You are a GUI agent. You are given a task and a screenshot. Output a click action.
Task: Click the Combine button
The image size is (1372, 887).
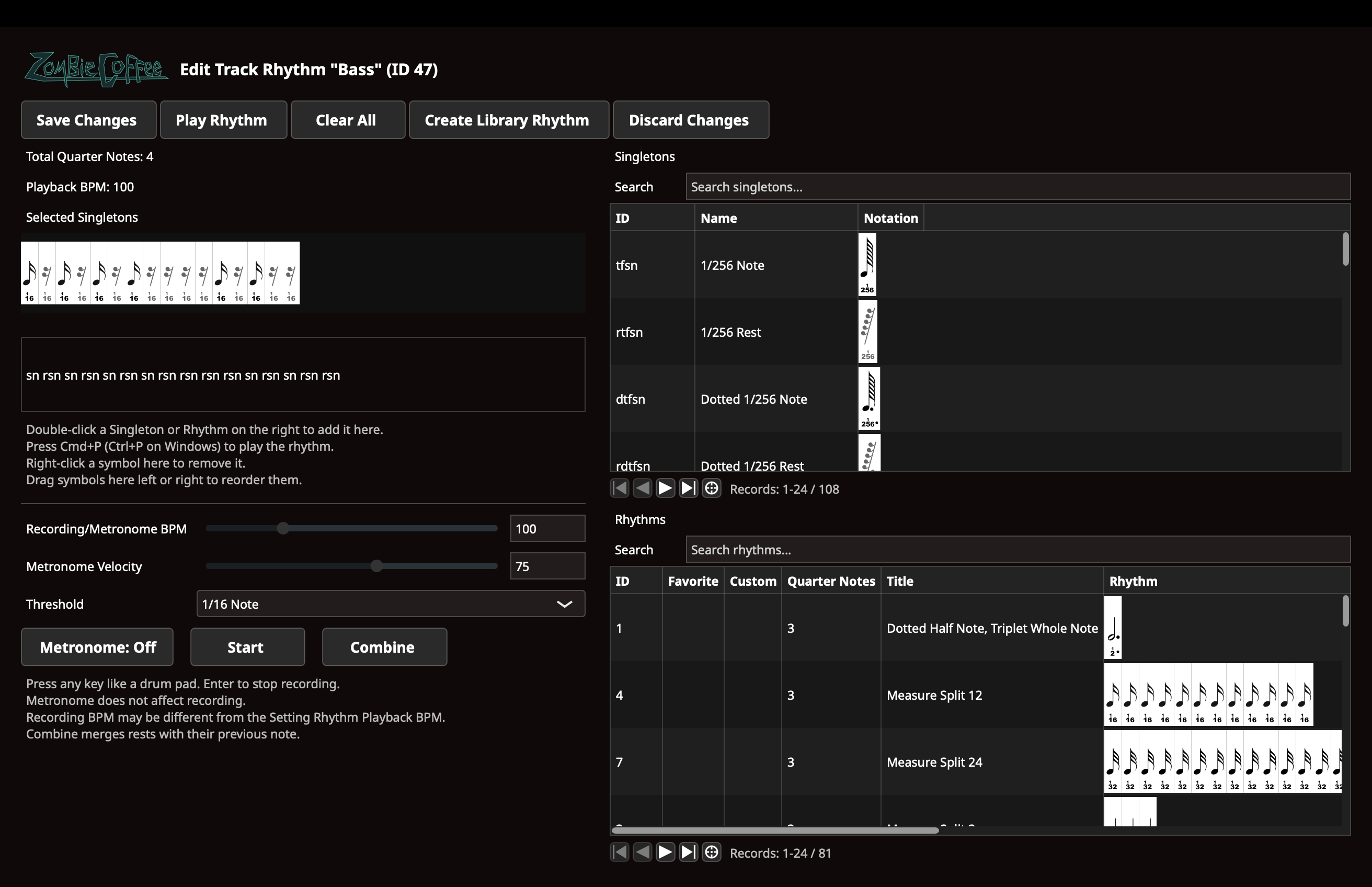point(385,647)
